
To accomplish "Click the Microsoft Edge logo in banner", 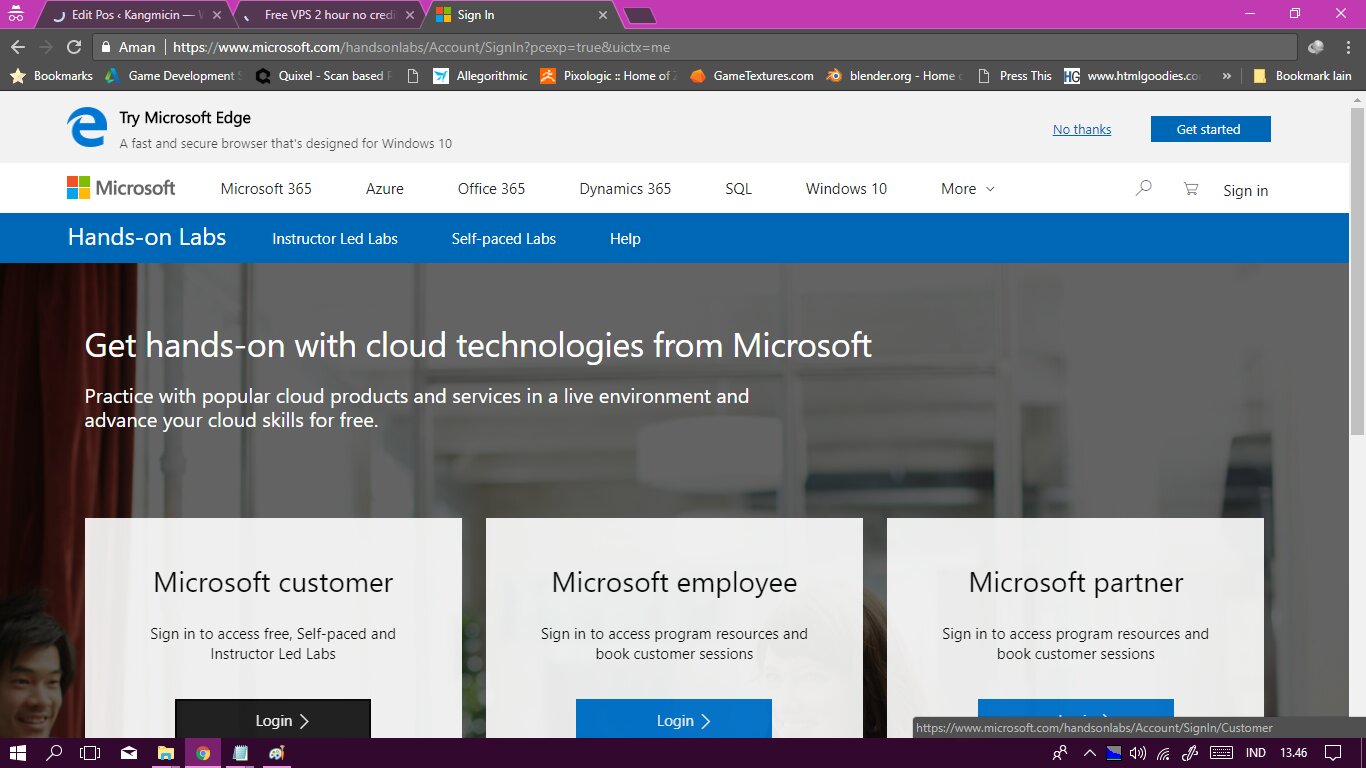I will click(87, 128).
